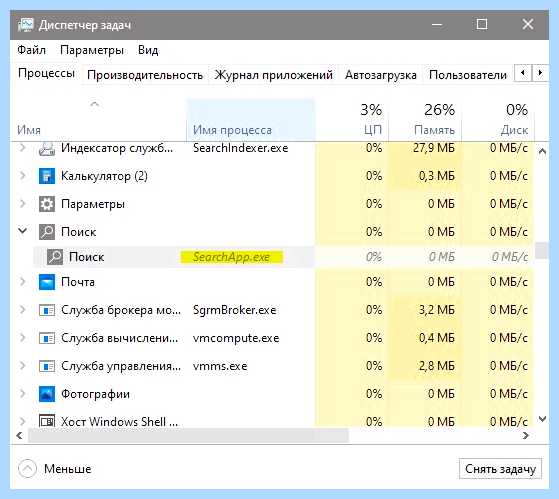Expand the Фотографии process group
The width and height of the screenshot is (559, 499).
pyautogui.click(x=22, y=393)
